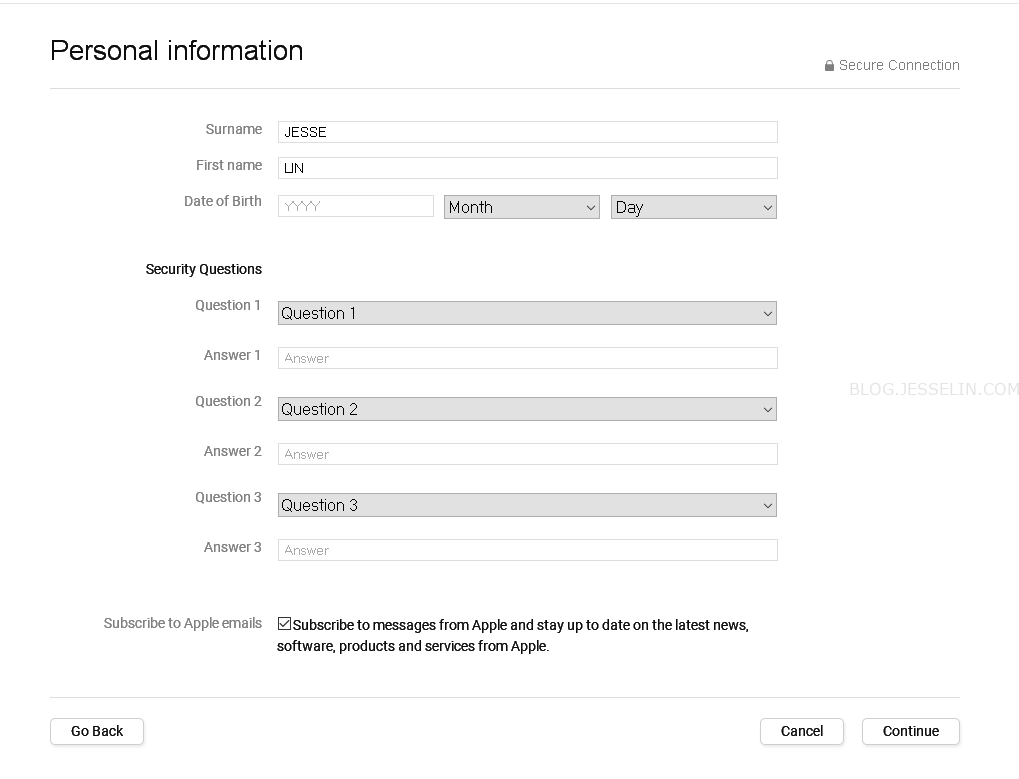Click the Secure Connection text
The height and width of the screenshot is (779, 1019).
click(x=899, y=66)
